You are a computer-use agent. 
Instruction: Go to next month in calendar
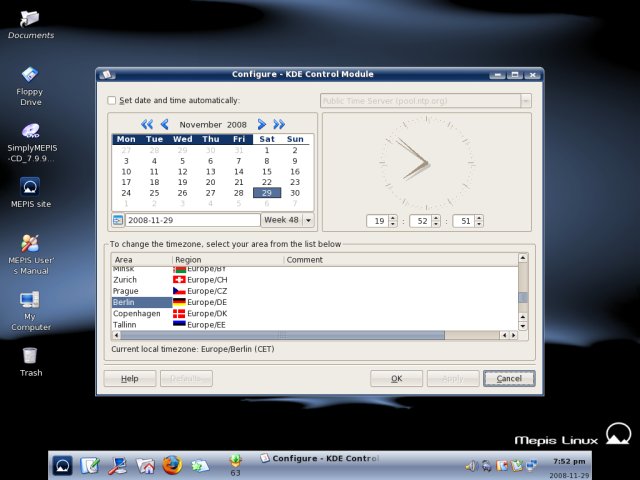[262, 124]
